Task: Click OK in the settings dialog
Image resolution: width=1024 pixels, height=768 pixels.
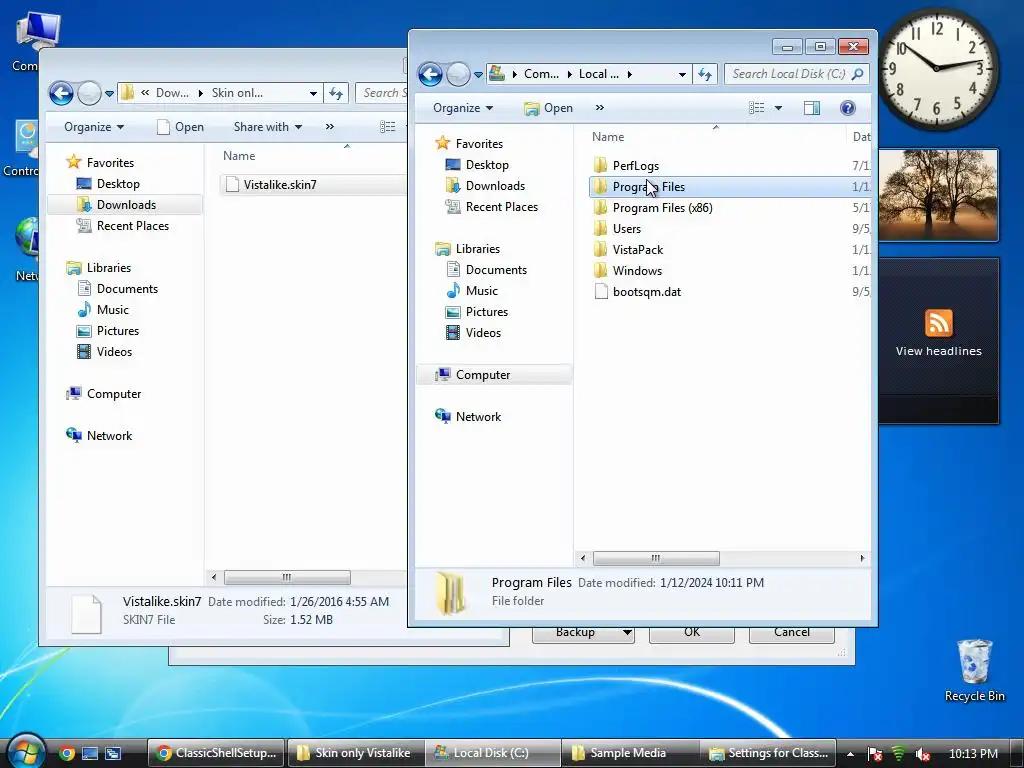Action: [692, 632]
